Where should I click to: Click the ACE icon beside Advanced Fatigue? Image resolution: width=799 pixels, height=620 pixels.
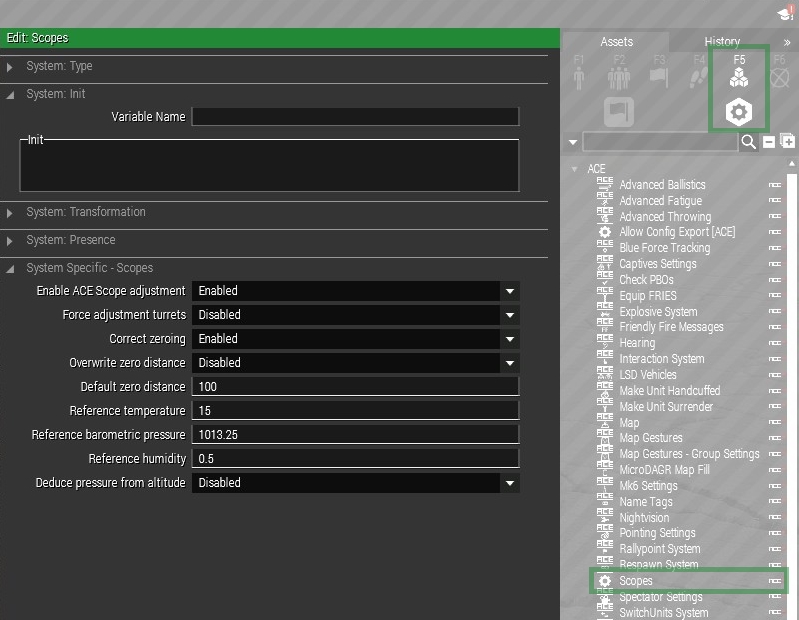[605, 200]
